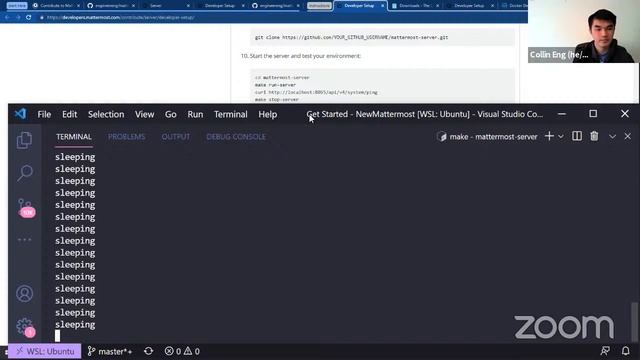The width and height of the screenshot is (640, 360).
Task: Open the Manage gear icon
Action: pyautogui.click(x=25, y=327)
